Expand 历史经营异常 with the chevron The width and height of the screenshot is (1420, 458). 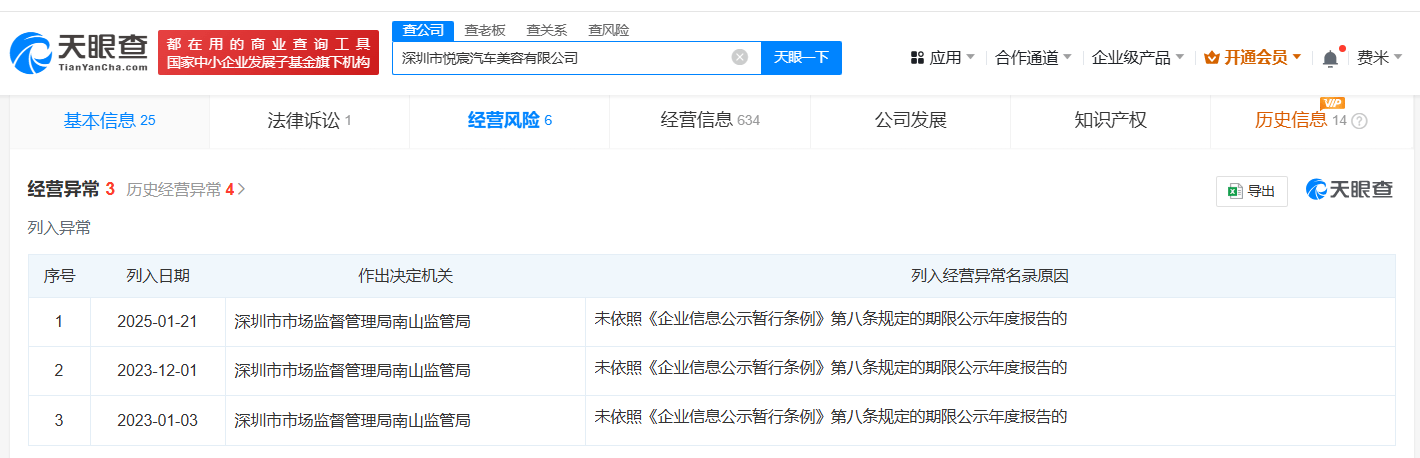[241, 189]
